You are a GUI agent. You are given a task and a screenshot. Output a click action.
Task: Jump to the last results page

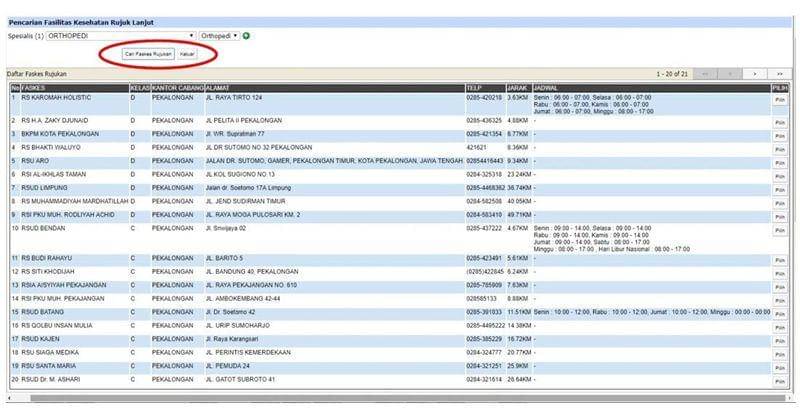[x=779, y=74]
